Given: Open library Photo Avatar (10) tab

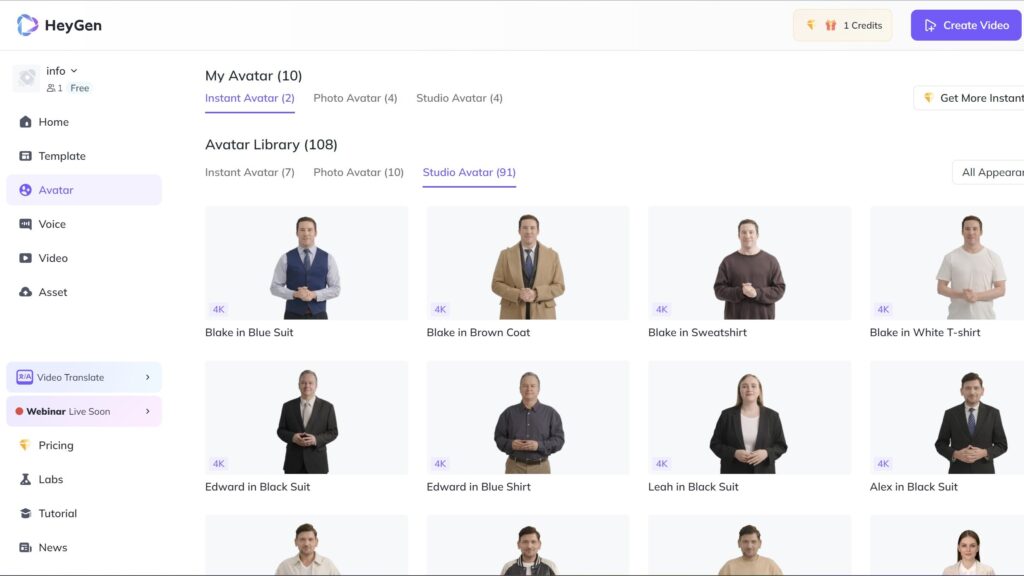Looking at the screenshot, I should 359,172.
